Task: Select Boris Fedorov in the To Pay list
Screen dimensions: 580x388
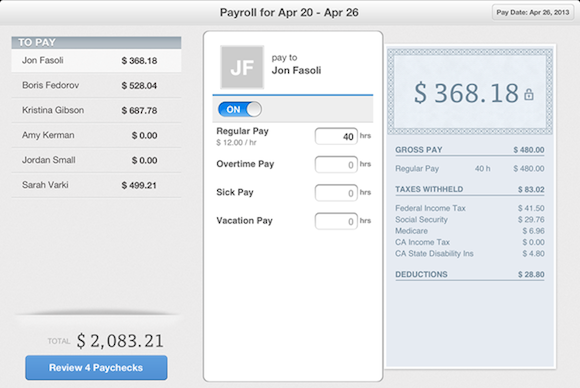Action: pos(96,85)
